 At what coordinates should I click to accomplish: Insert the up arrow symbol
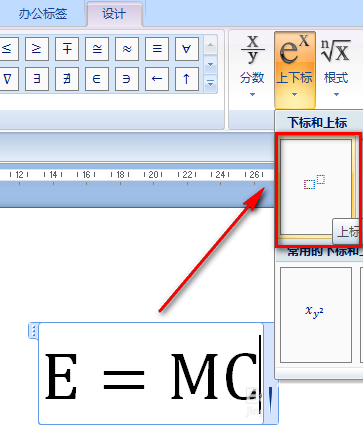pyautogui.click(x=187, y=79)
